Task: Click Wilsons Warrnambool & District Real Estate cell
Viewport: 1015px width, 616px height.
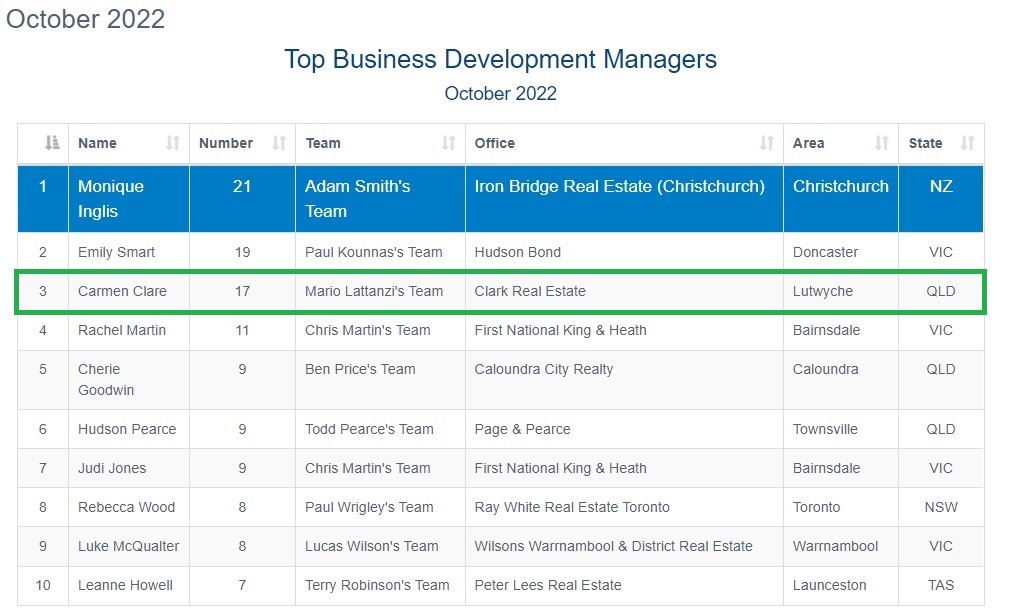Action: click(624, 547)
